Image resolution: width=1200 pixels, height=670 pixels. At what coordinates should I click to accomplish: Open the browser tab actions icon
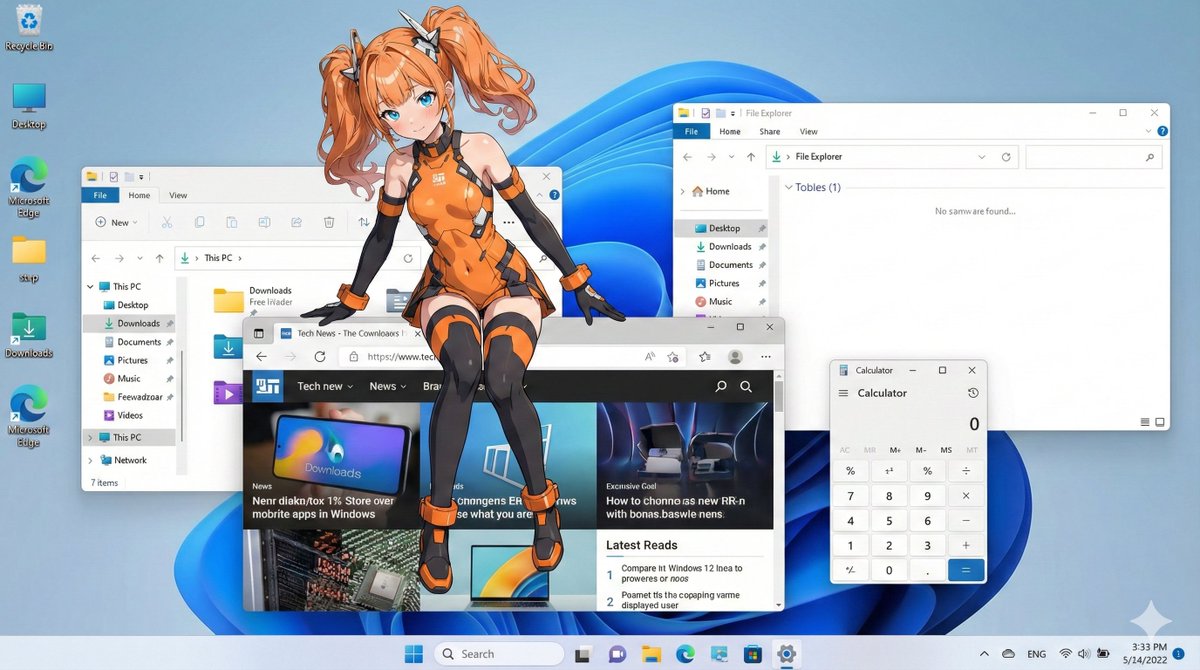coord(259,333)
